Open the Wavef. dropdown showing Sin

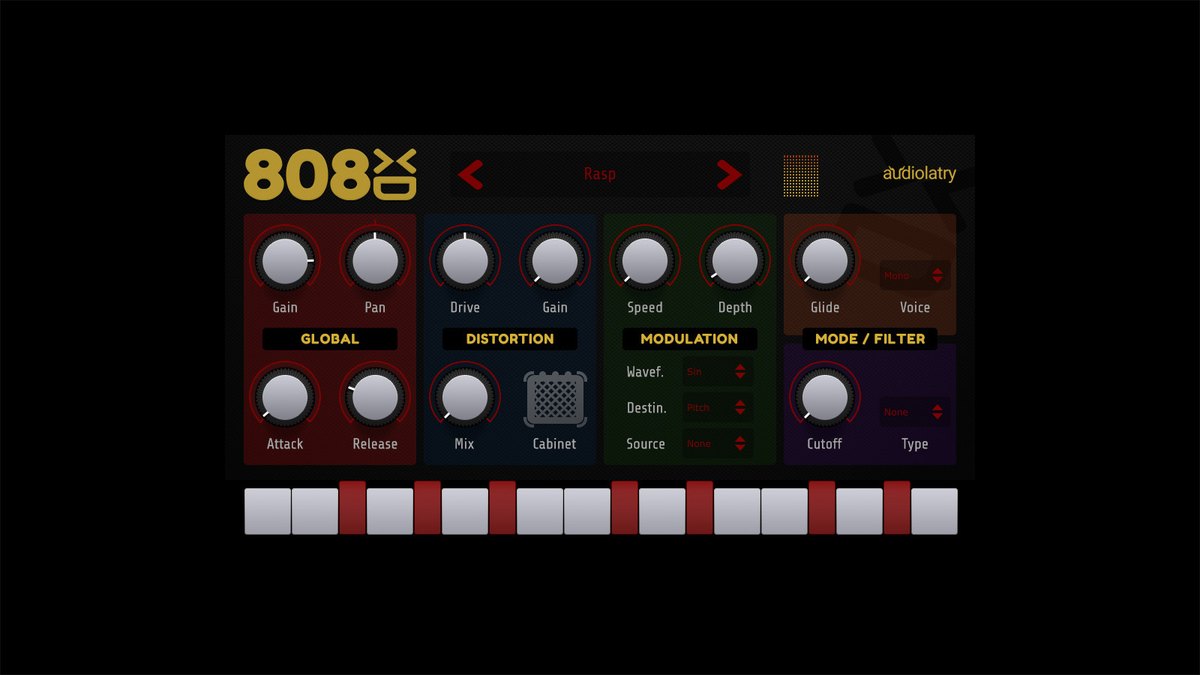[717, 372]
